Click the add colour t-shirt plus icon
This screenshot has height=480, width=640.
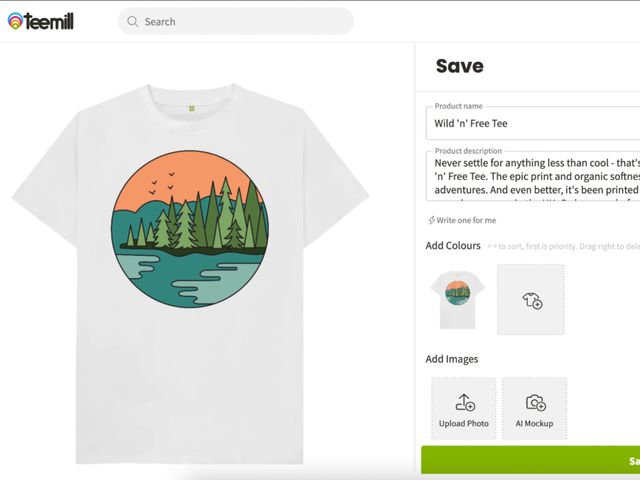click(531, 300)
